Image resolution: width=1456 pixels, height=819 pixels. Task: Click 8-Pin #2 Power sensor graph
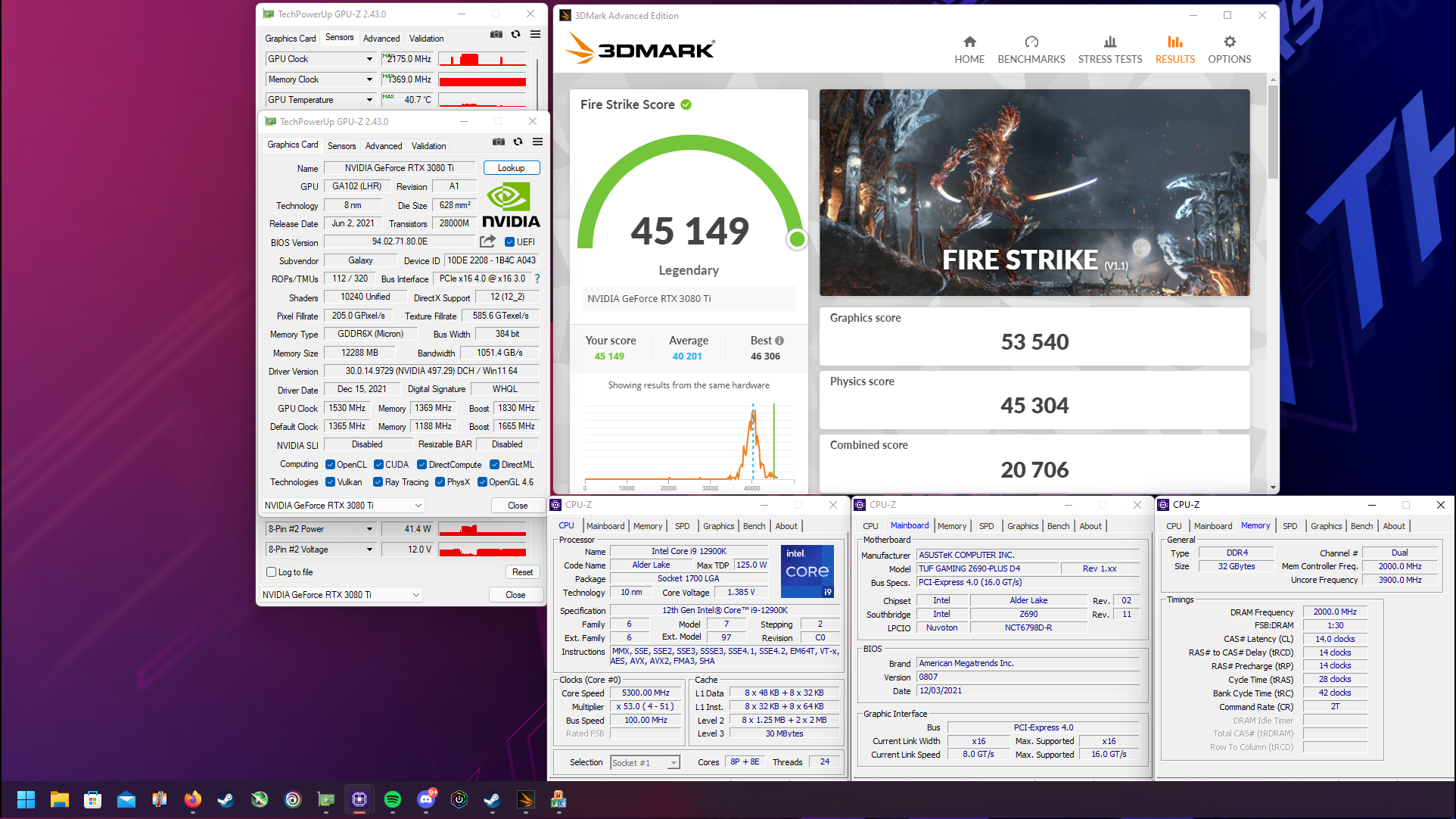[482, 529]
